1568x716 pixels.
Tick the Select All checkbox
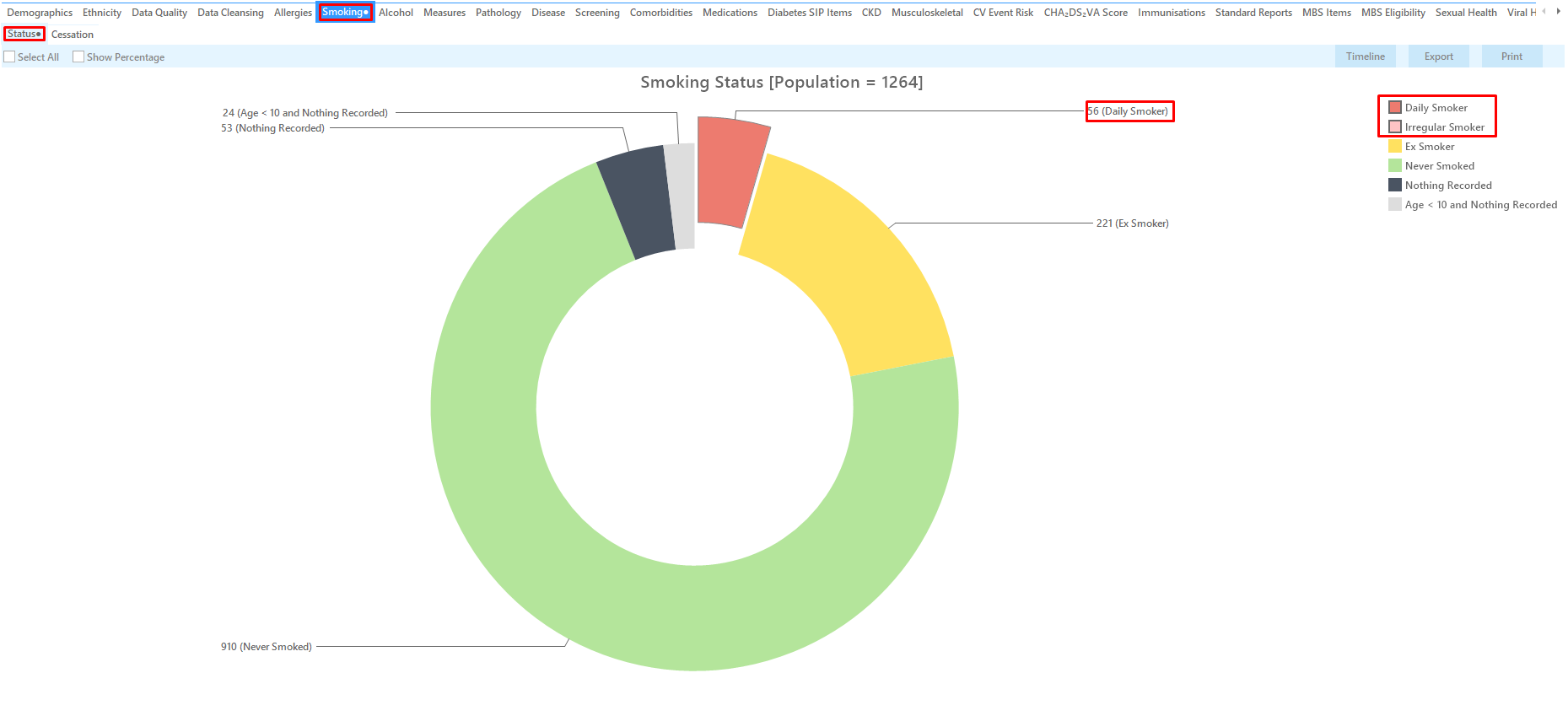pyautogui.click(x=10, y=57)
